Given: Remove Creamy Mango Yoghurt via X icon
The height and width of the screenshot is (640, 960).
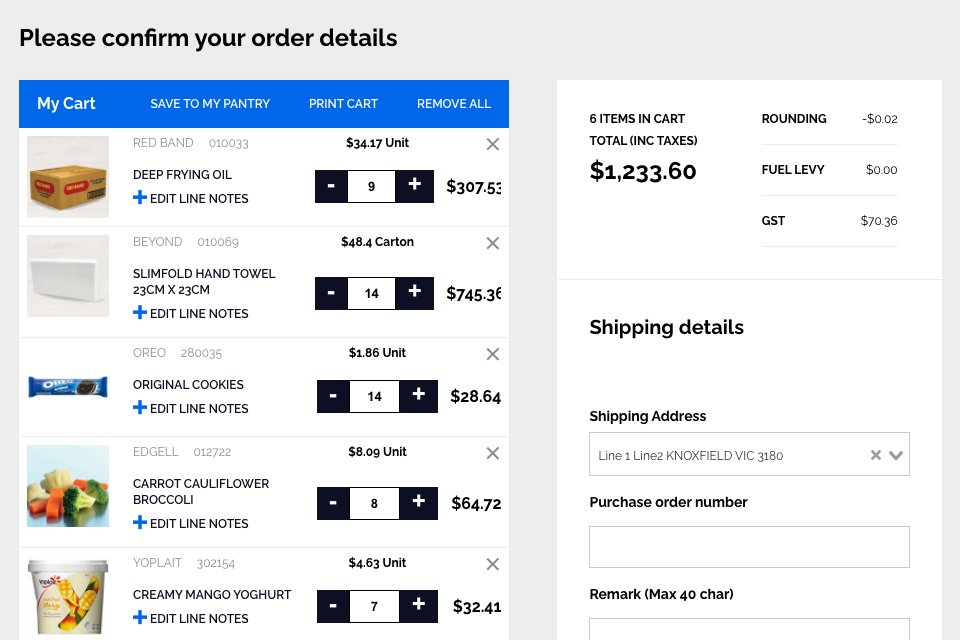Looking at the screenshot, I should [492, 564].
